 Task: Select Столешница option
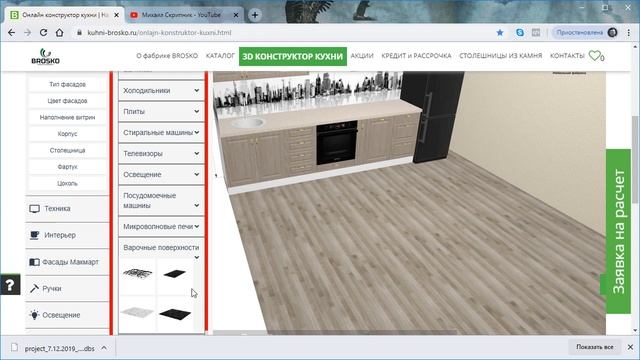pos(67,151)
